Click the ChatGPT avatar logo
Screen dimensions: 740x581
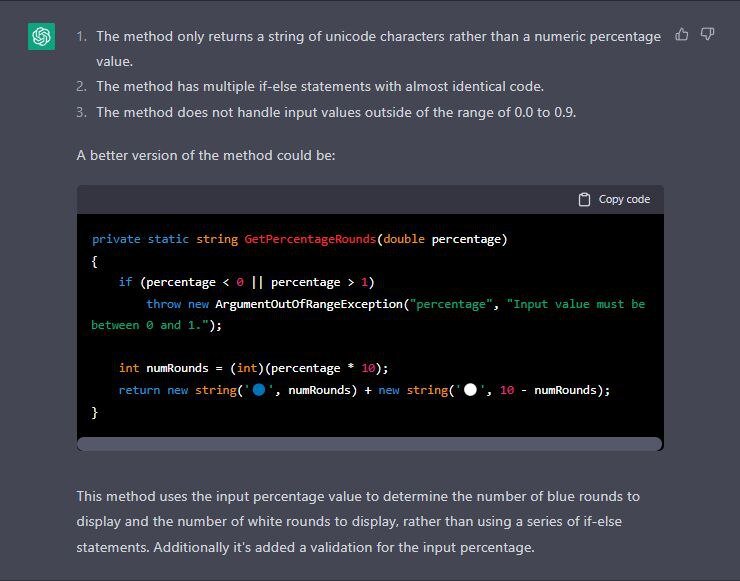click(x=42, y=36)
